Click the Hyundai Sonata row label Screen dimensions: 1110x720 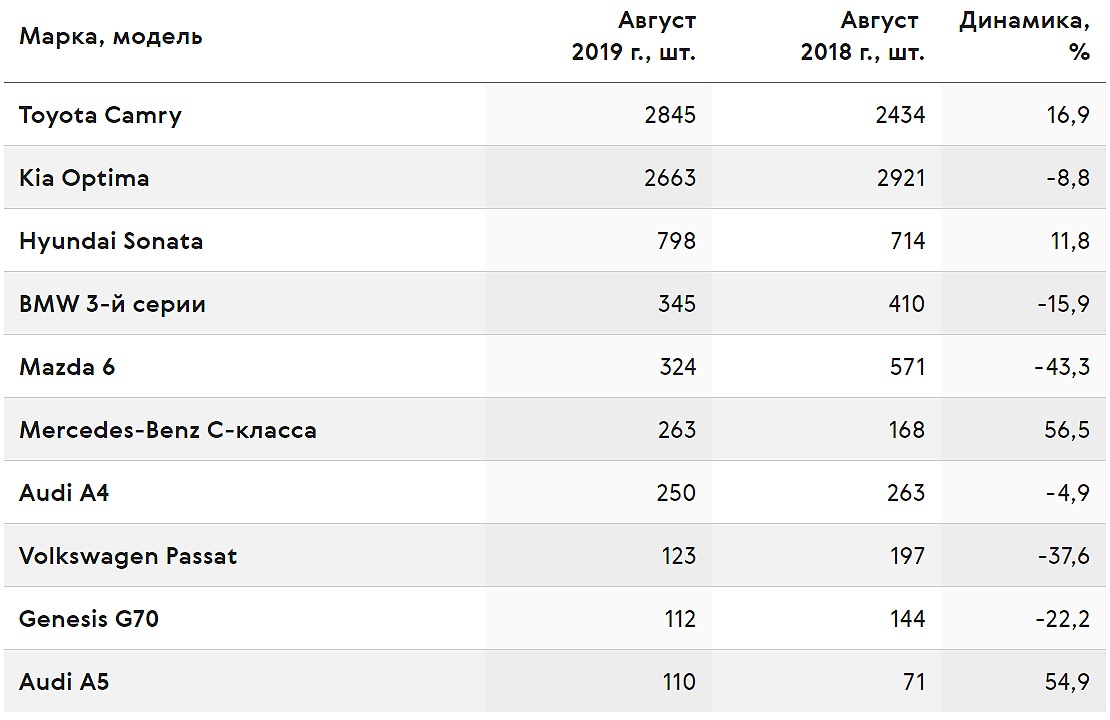(x=111, y=241)
